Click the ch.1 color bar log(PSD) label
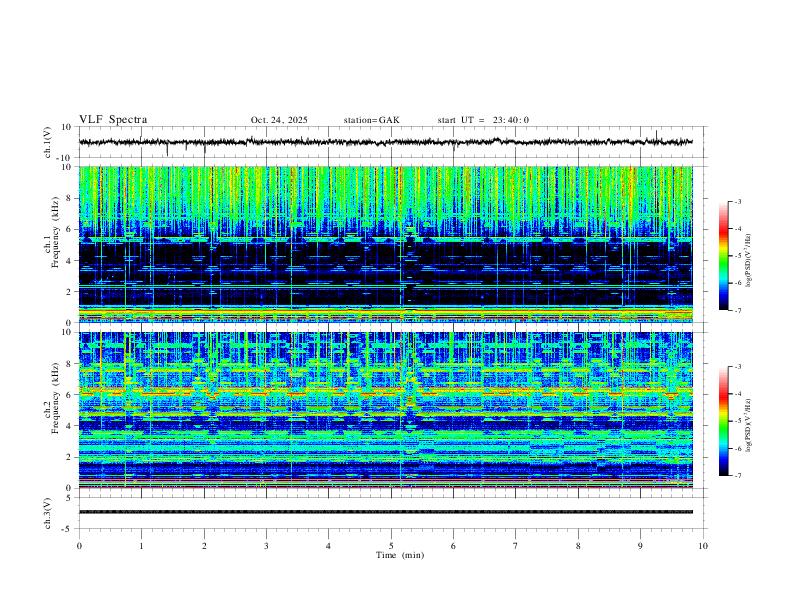 pos(749,261)
